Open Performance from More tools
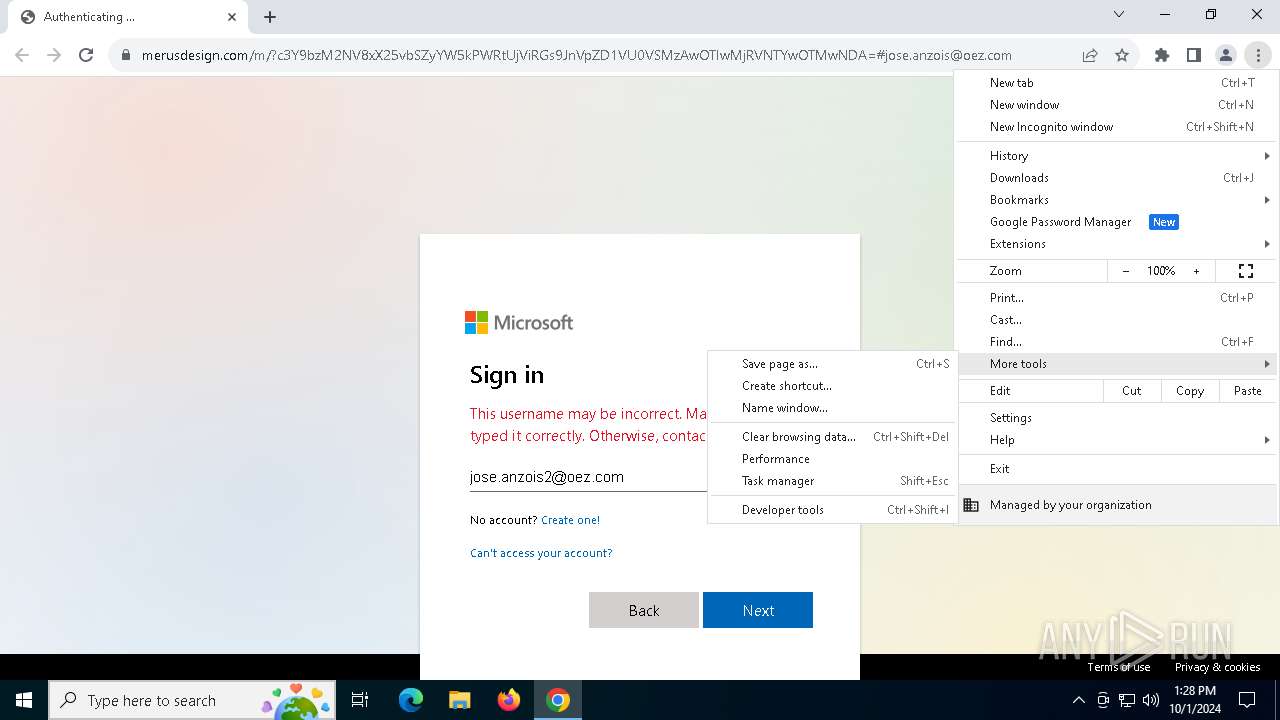1280x720 pixels. (832, 459)
